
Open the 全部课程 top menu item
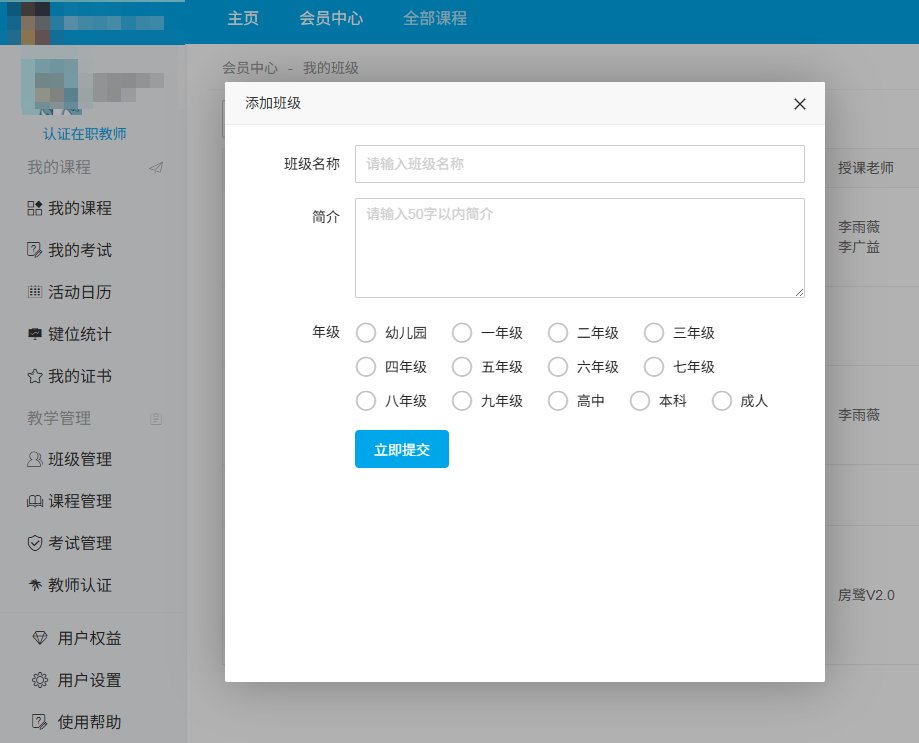pos(435,18)
